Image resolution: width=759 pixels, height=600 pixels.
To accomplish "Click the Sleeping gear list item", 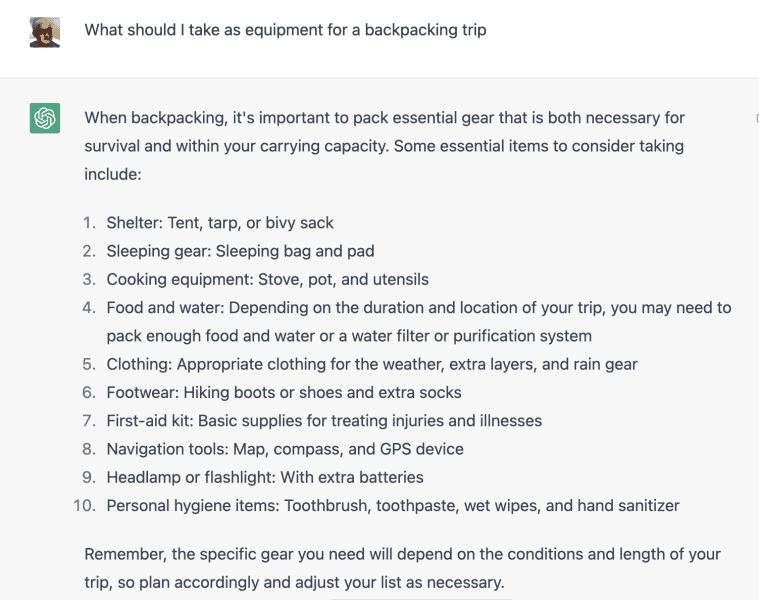I will click(240, 251).
